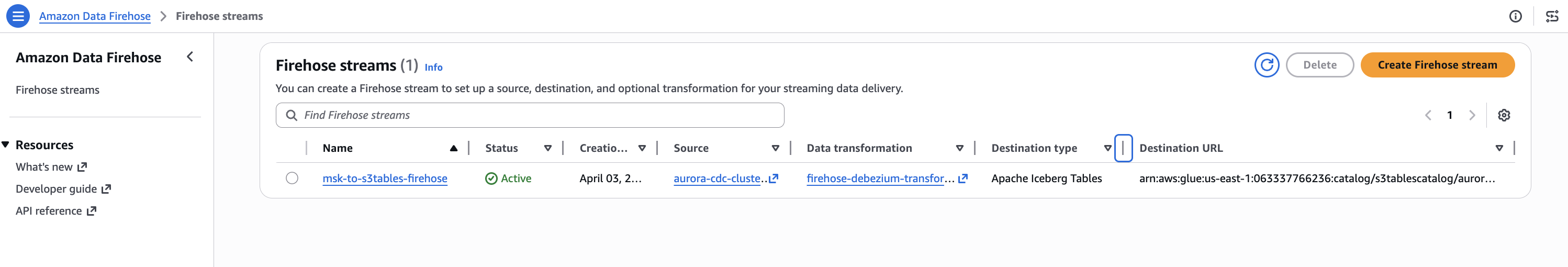Open the API reference link
Screen dimensions: 1568x267
tap(56, 210)
